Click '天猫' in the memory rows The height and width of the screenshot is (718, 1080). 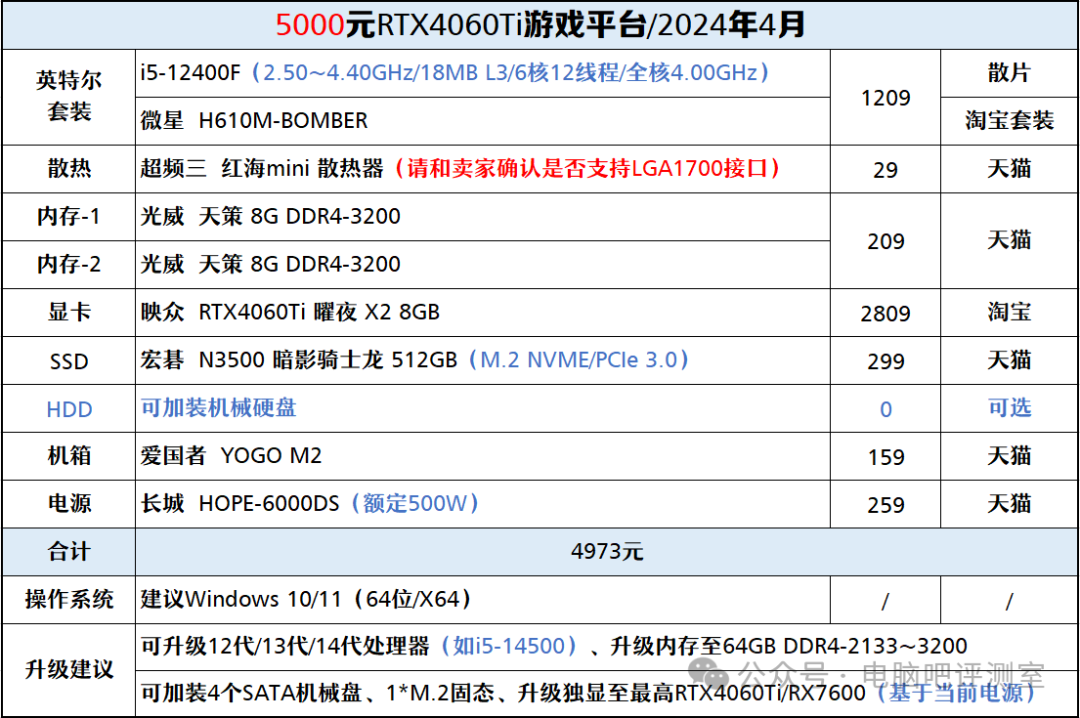click(x=1009, y=240)
